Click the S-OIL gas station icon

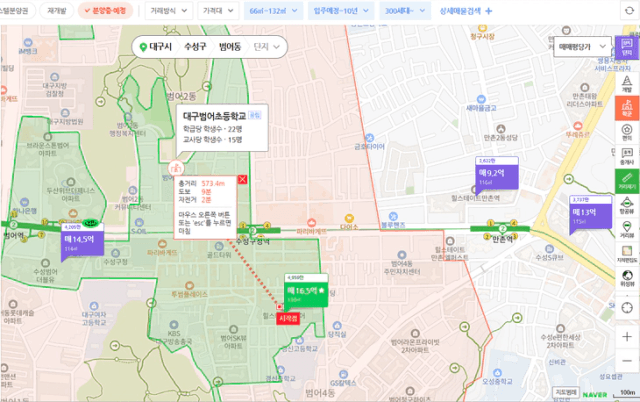tap(139, 222)
